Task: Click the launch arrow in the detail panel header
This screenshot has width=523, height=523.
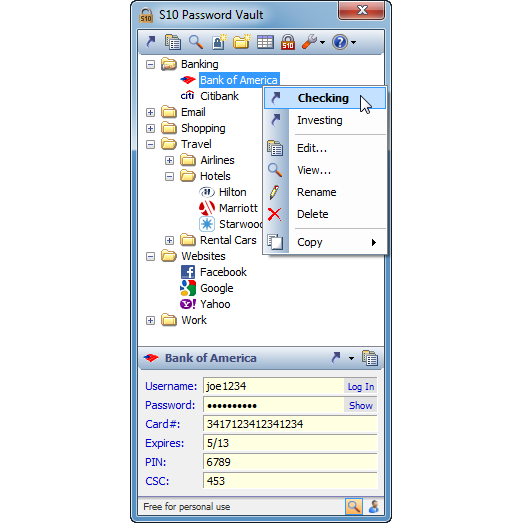Action: click(336, 358)
